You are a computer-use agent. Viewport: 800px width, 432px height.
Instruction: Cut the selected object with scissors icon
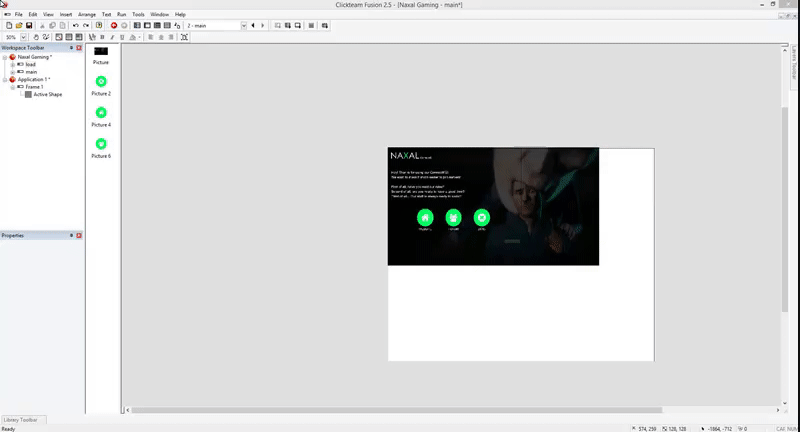point(42,26)
